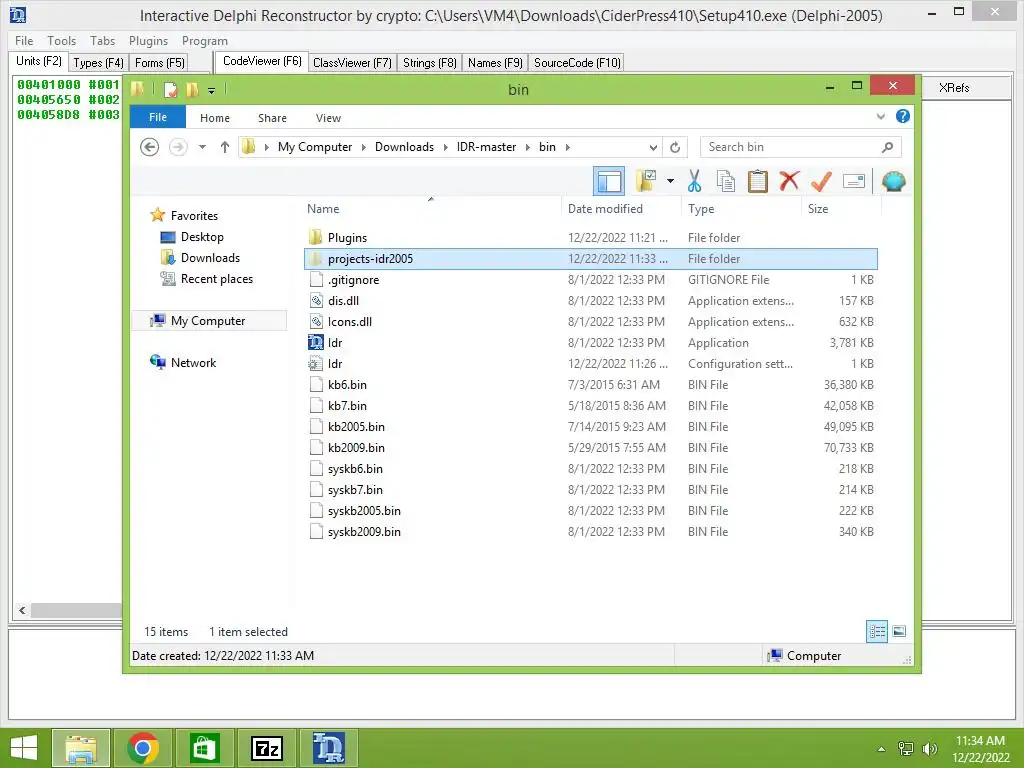Open the Home ribbon tab
1024x768 pixels.
(x=215, y=118)
